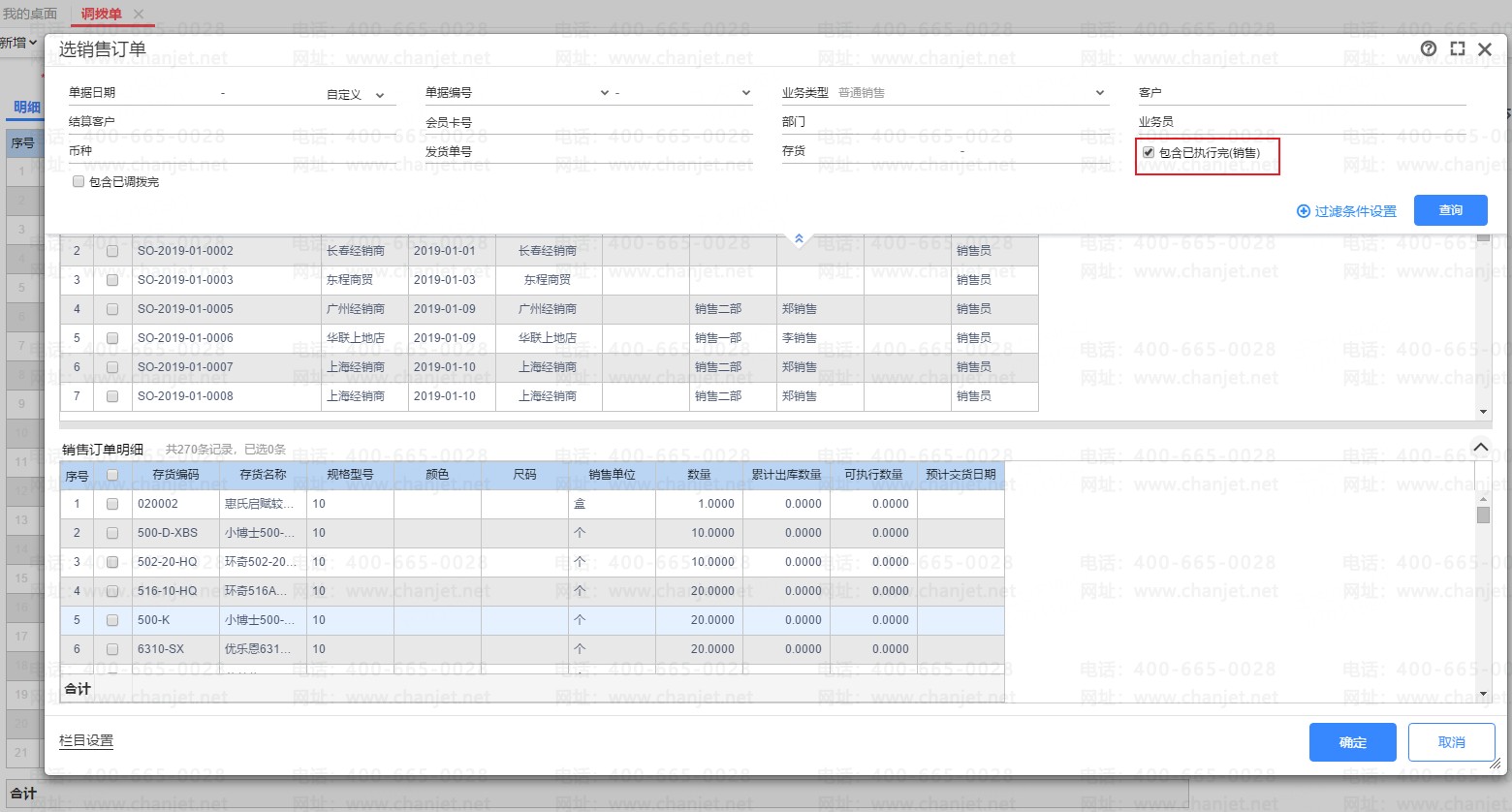Select all details via header checkbox

pyautogui.click(x=112, y=475)
